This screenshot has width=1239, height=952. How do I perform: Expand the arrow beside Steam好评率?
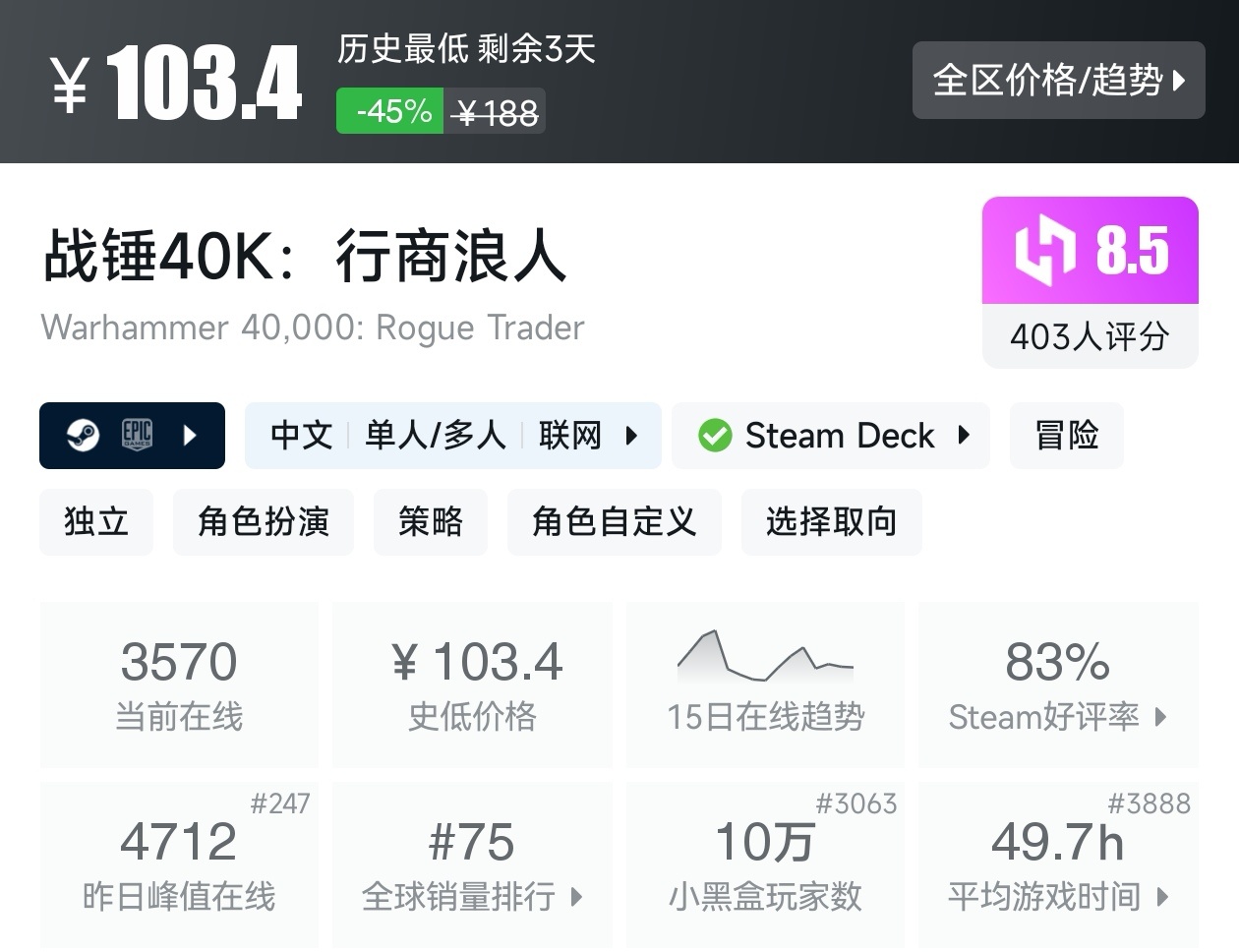coord(1160,717)
